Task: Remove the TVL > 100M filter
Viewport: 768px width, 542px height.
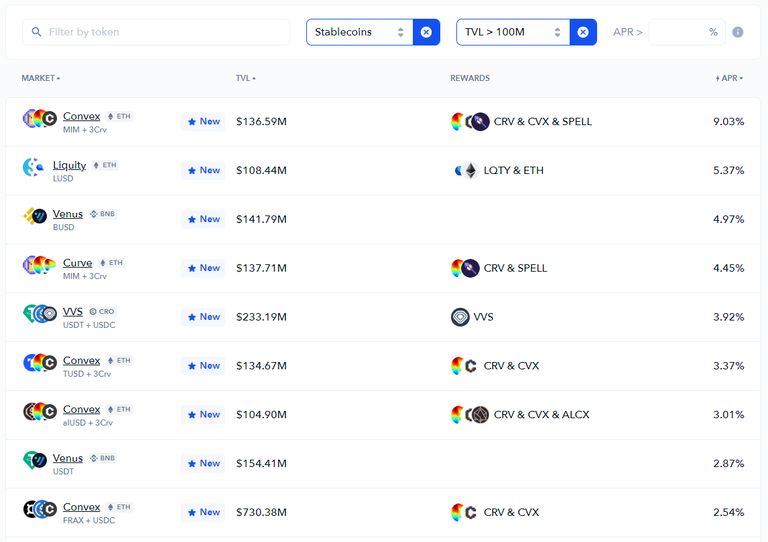Action: click(583, 32)
